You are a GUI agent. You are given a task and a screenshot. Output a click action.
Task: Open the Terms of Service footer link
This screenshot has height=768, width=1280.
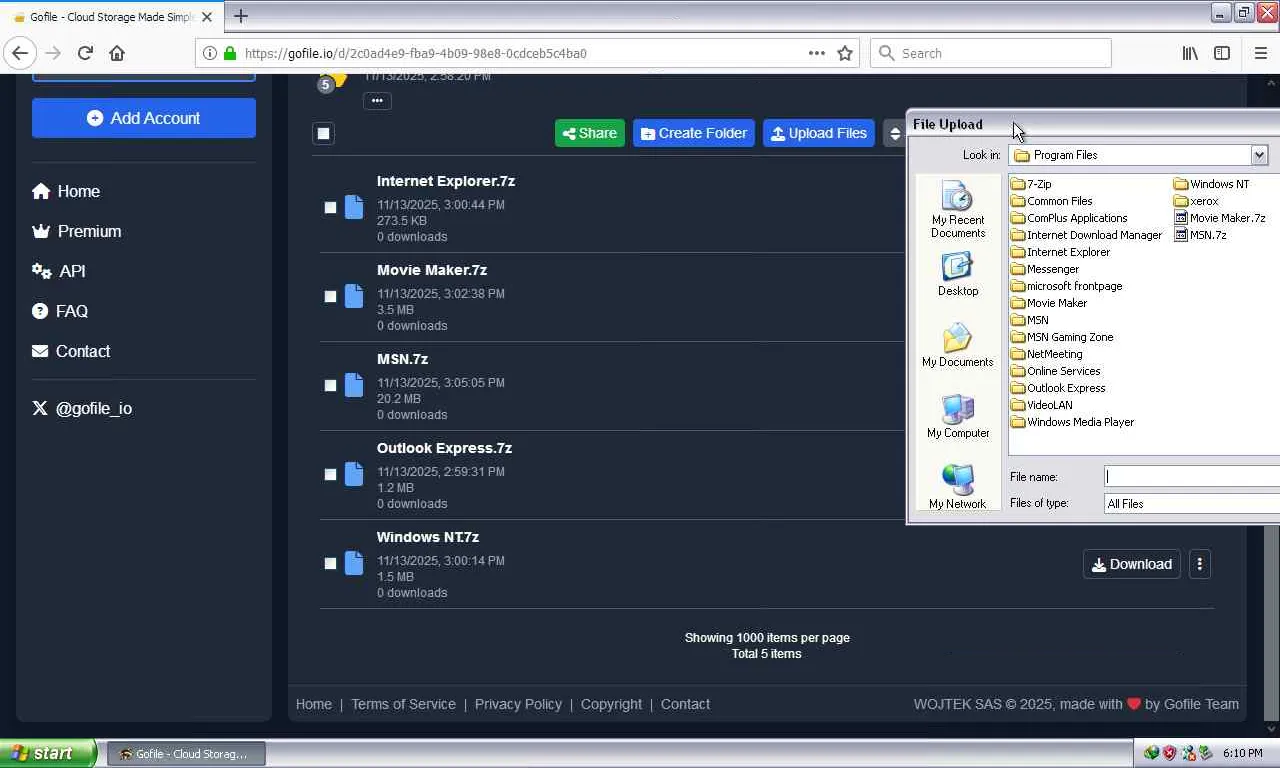[x=403, y=704]
